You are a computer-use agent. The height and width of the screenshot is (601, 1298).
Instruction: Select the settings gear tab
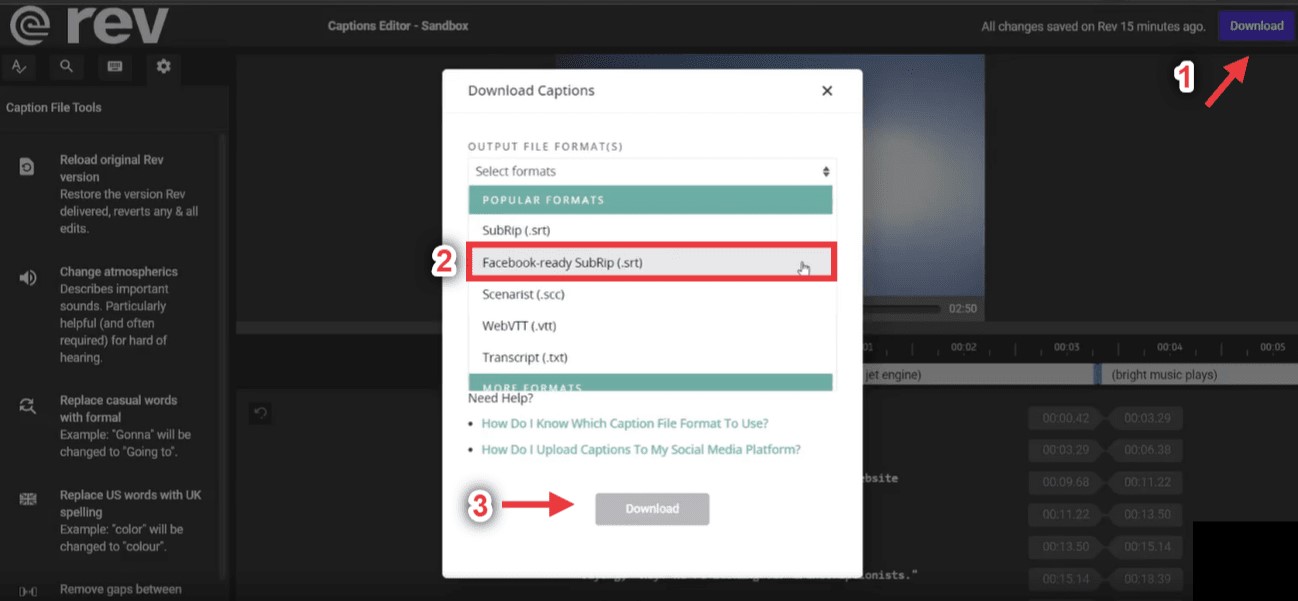pyautogui.click(x=164, y=67)
